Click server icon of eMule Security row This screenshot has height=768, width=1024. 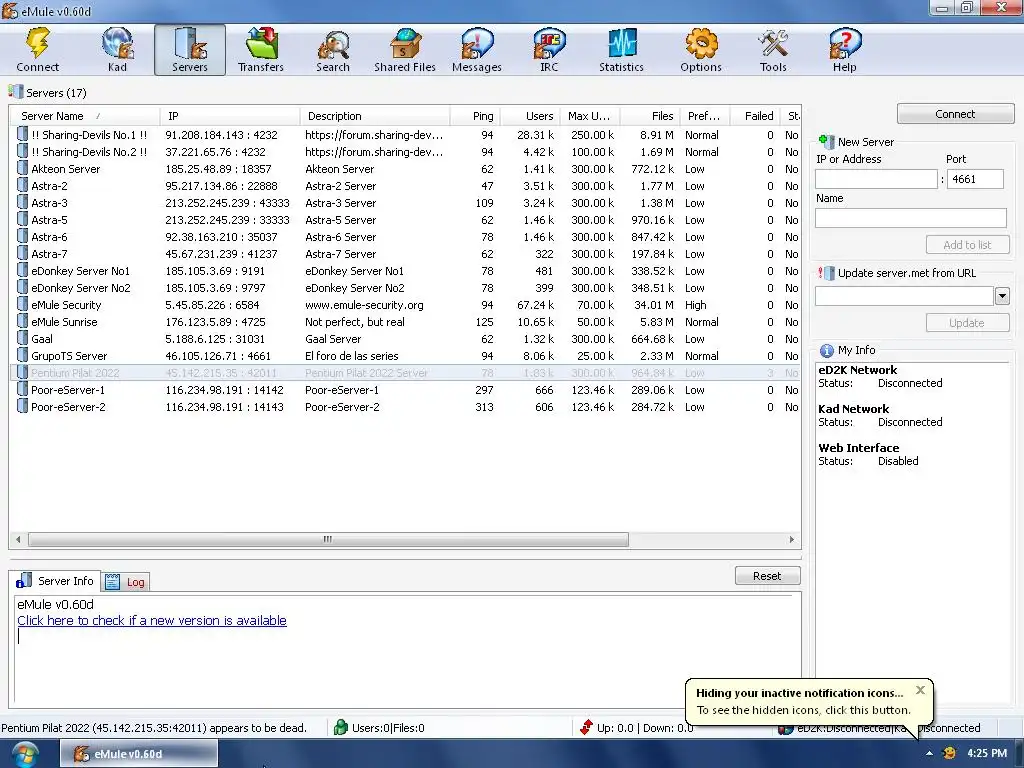pyautogui.click(x=22, y=305)
